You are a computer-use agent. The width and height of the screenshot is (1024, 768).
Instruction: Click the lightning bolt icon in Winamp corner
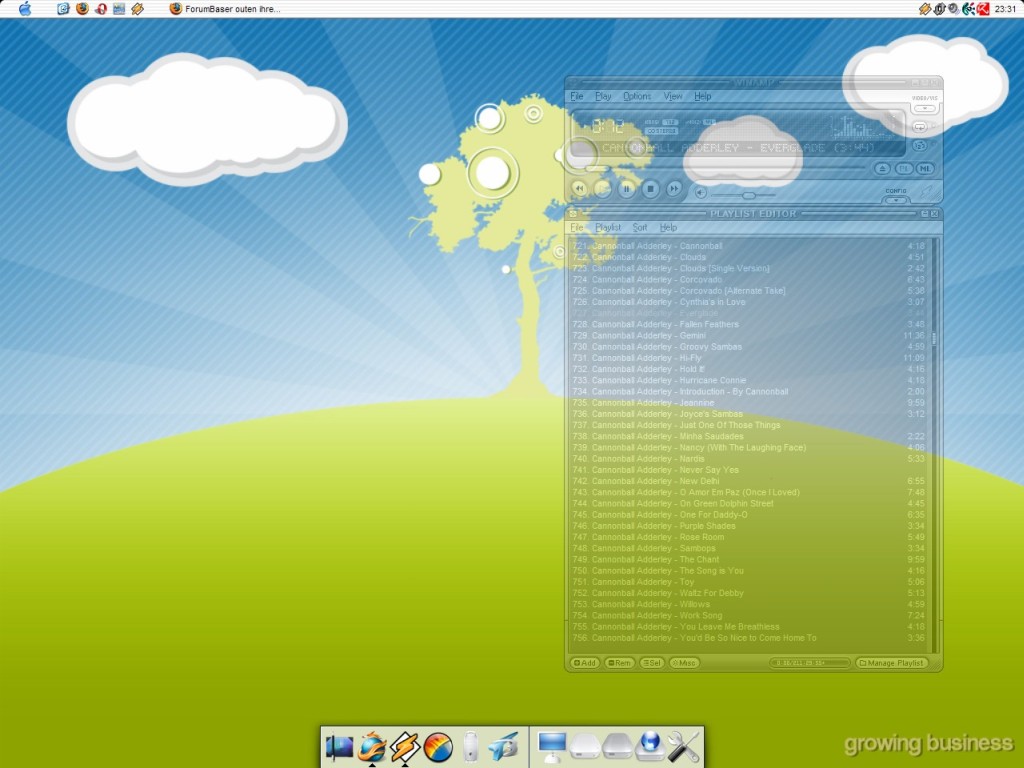coord(927,191)
